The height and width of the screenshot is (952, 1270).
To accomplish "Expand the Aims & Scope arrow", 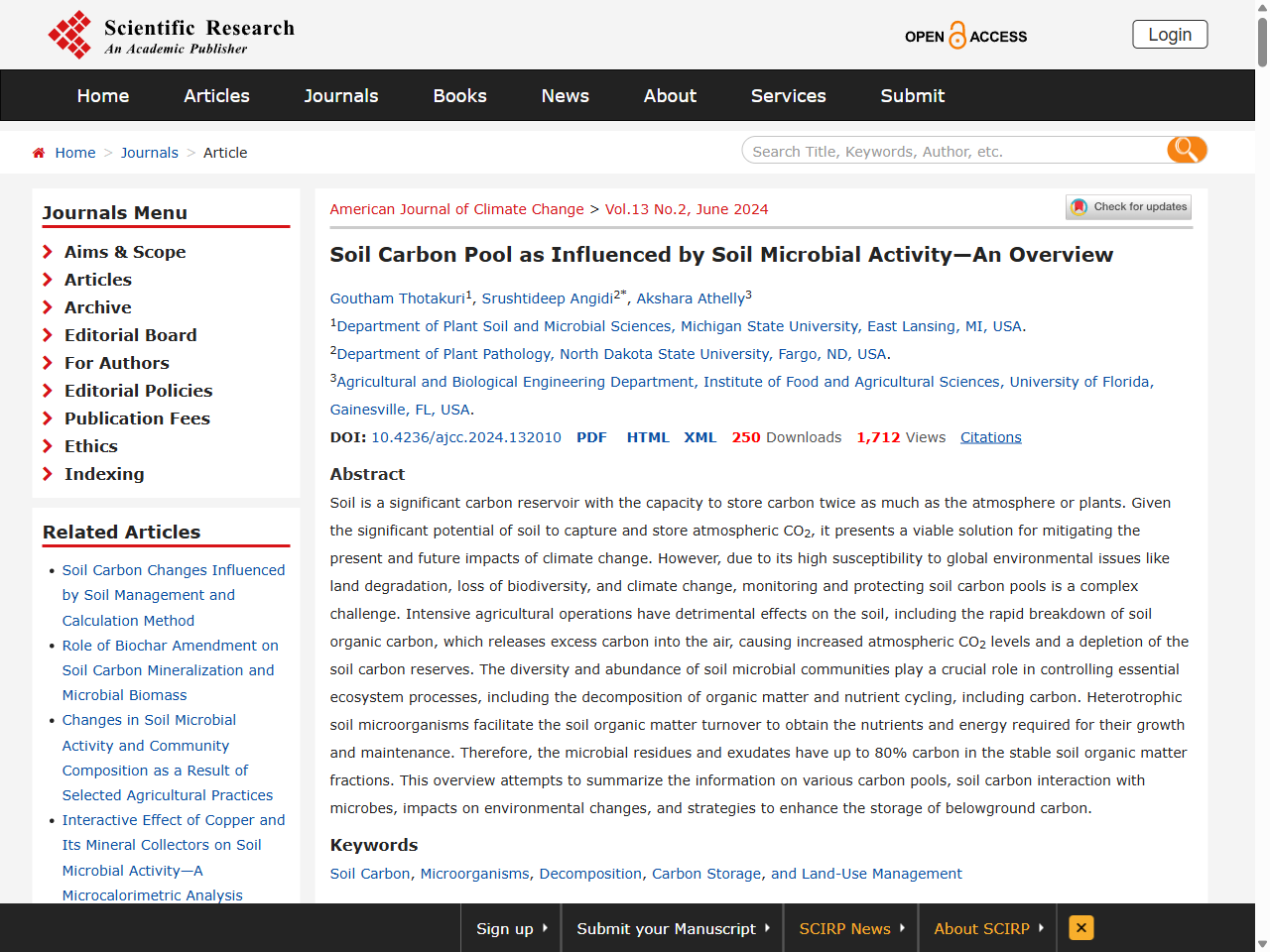I will [47, 252].
